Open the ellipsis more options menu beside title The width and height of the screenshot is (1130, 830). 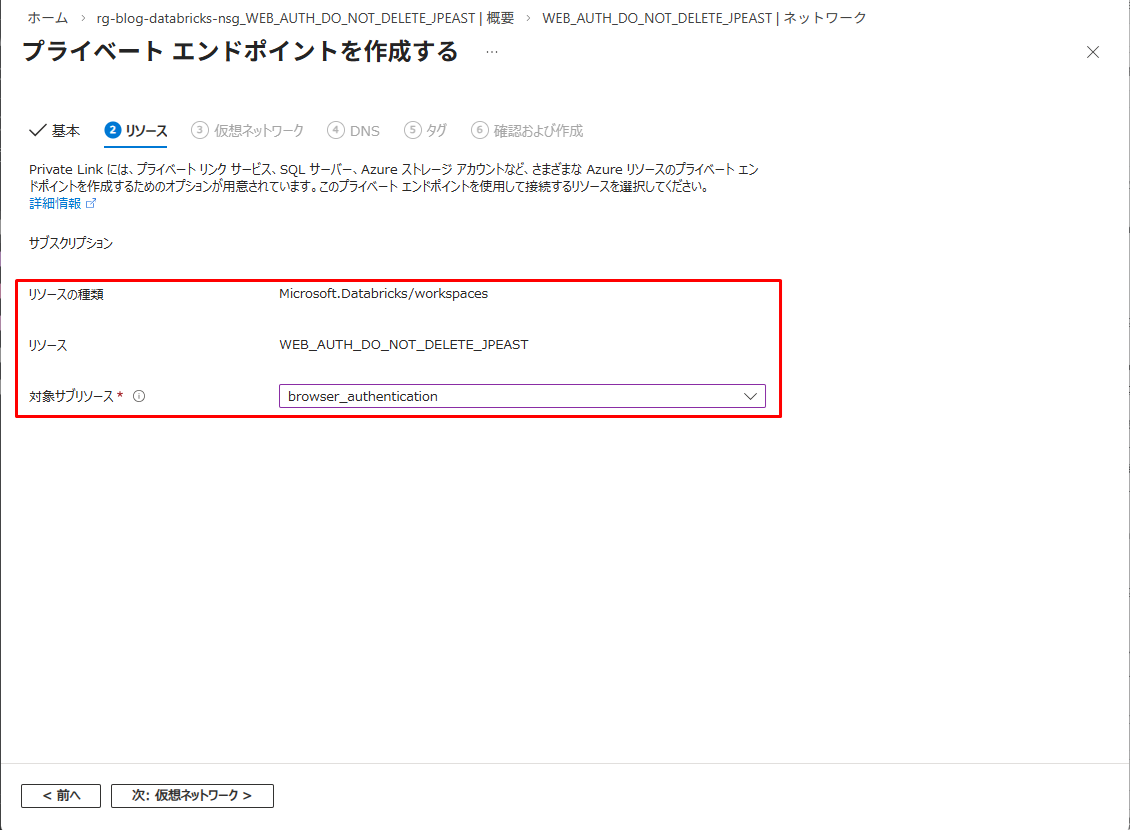(x=491, y=52)
